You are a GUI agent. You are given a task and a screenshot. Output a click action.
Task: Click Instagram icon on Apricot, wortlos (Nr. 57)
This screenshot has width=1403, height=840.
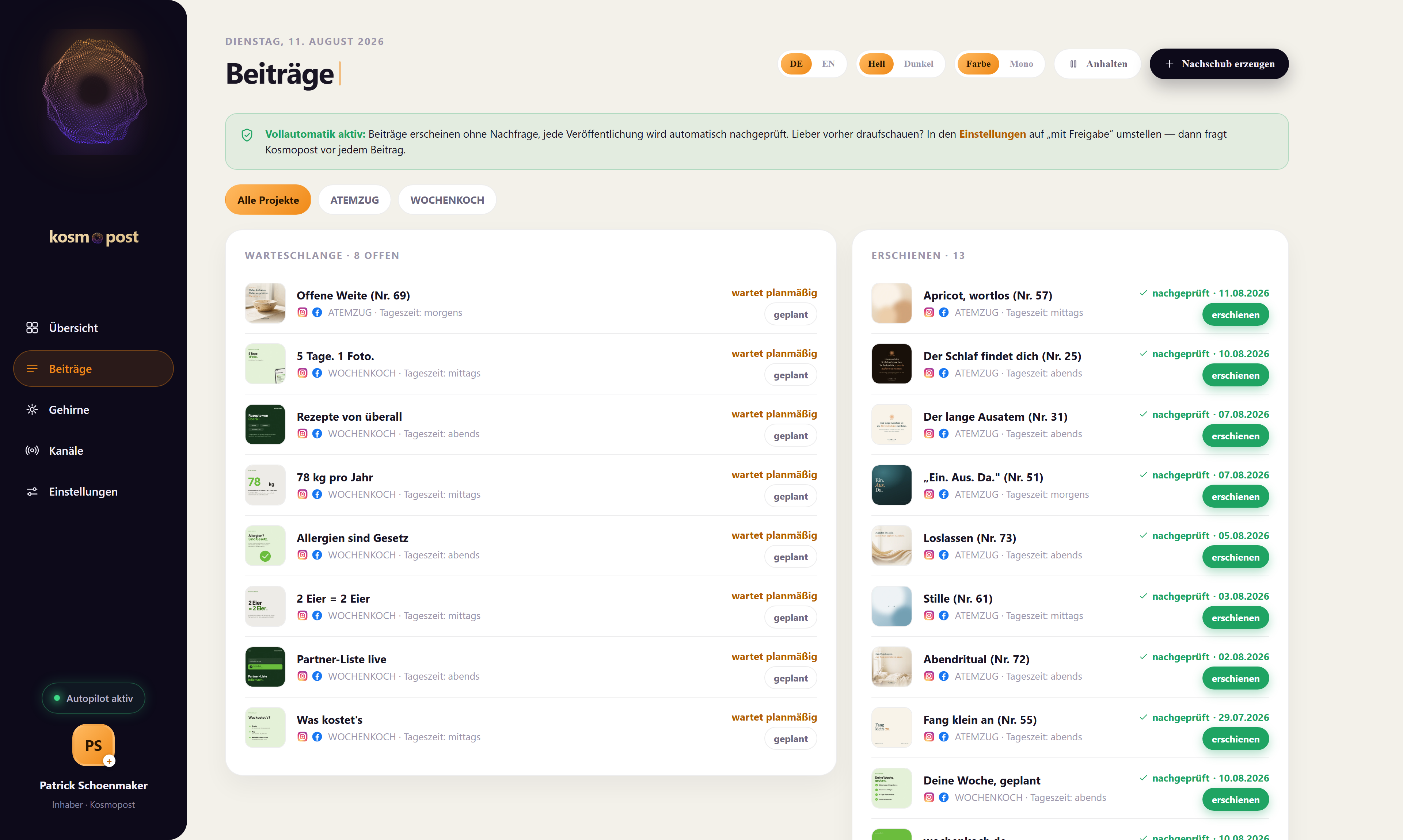929,313
